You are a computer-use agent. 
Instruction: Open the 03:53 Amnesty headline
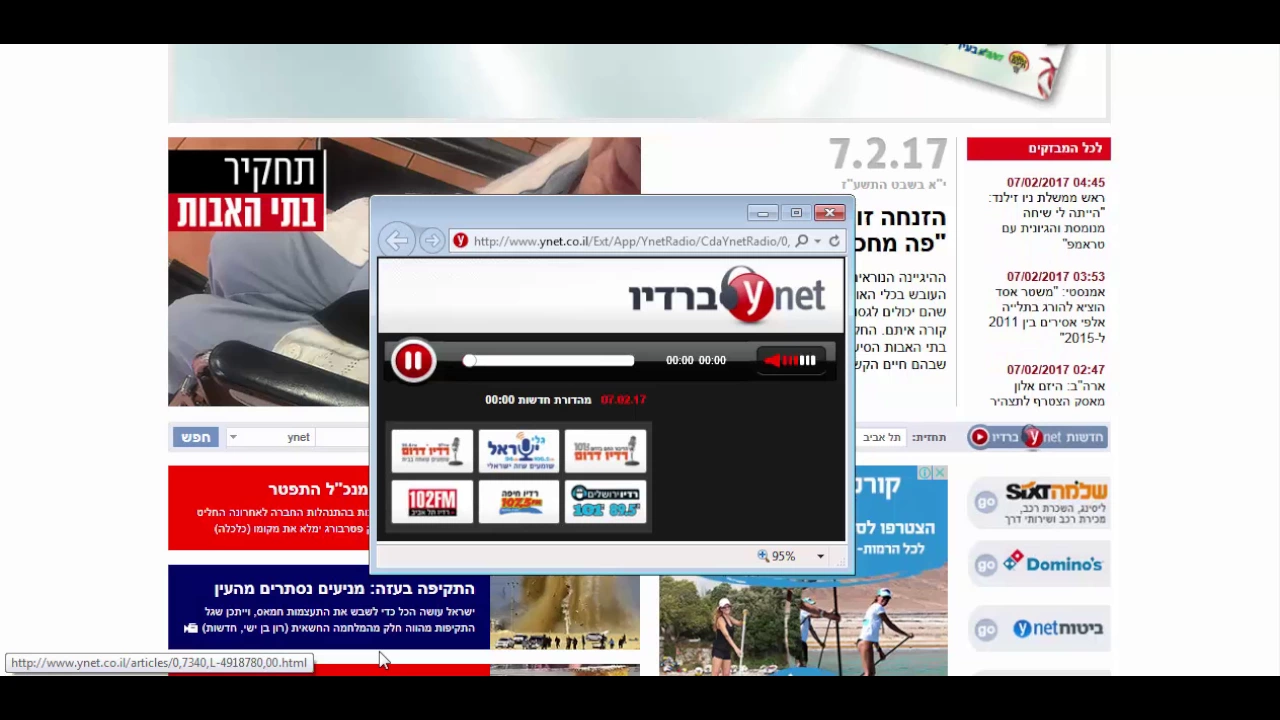coord(1046,315)
